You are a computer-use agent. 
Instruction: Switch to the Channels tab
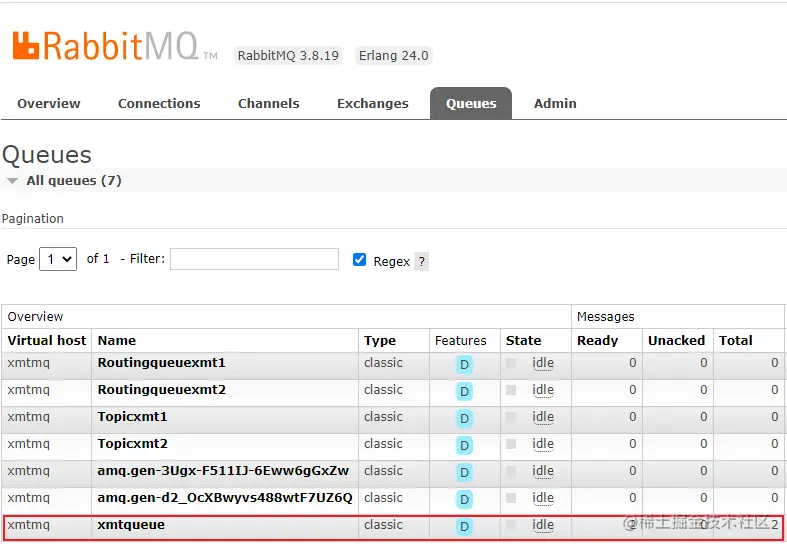(x=269, y=103)
